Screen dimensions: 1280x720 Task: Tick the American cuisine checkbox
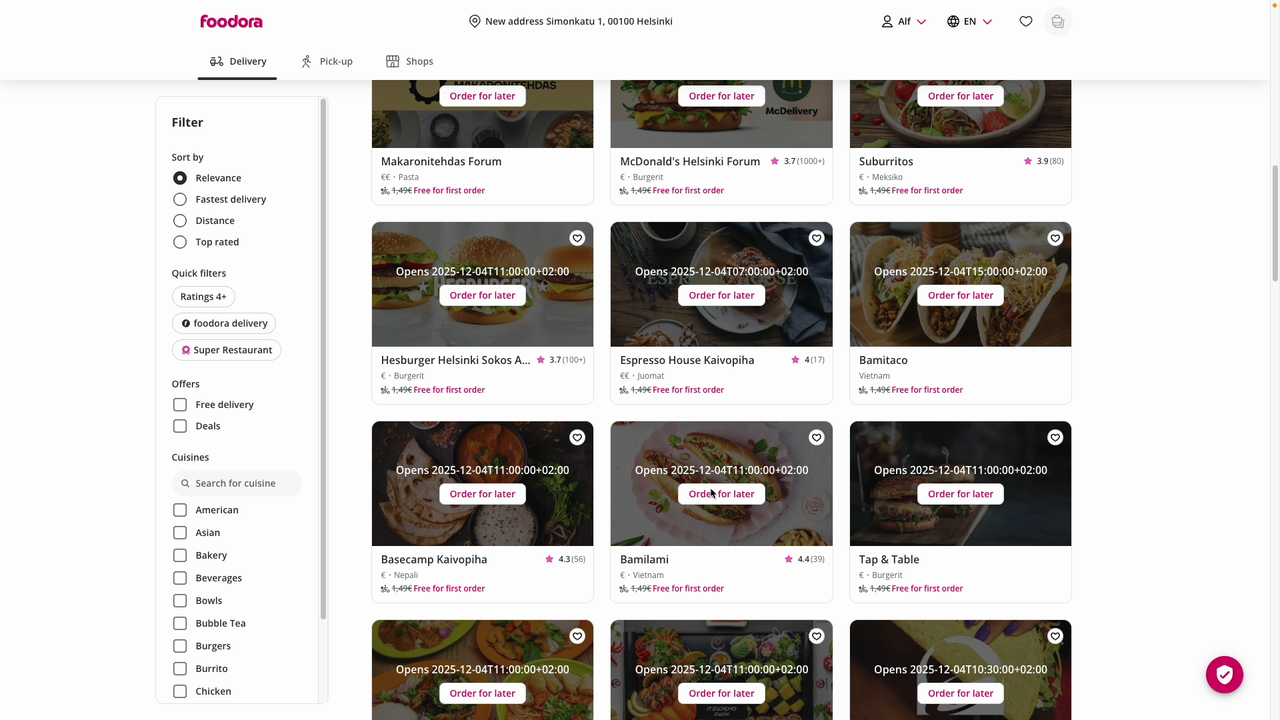180,510
